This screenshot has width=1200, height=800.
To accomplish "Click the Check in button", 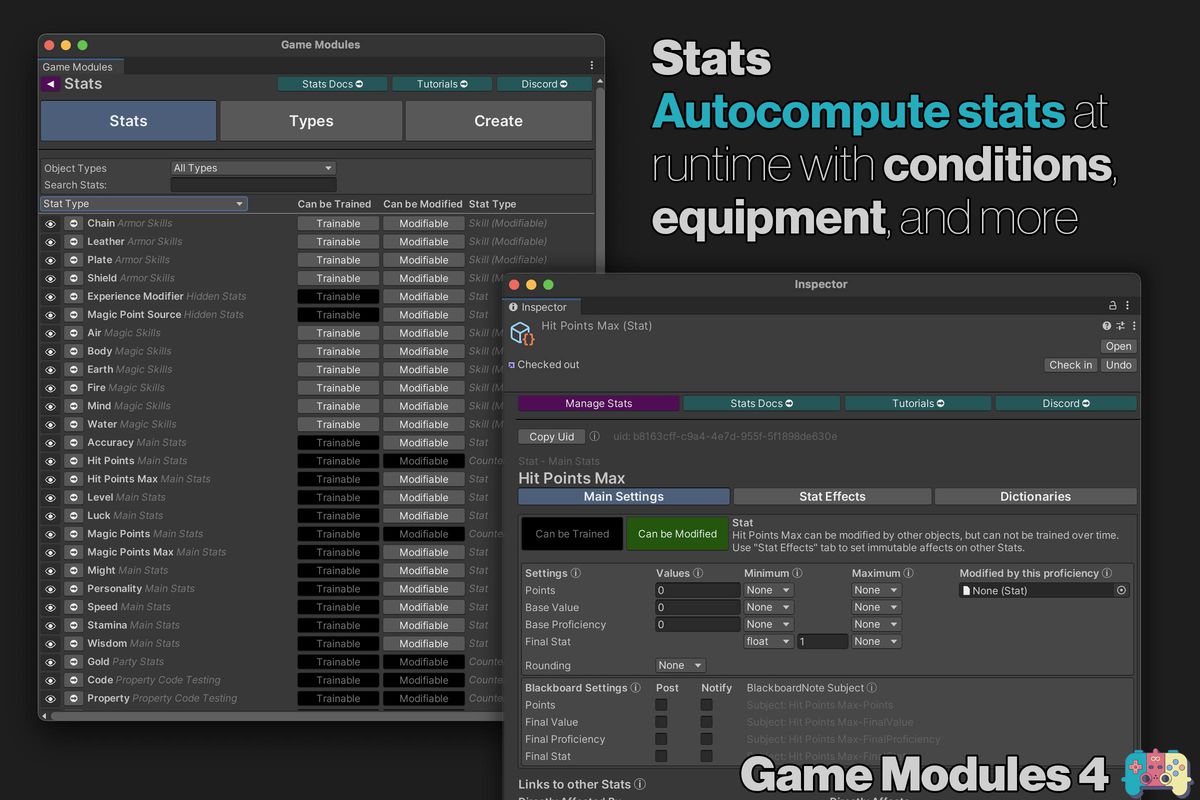I will (1070, 365).
